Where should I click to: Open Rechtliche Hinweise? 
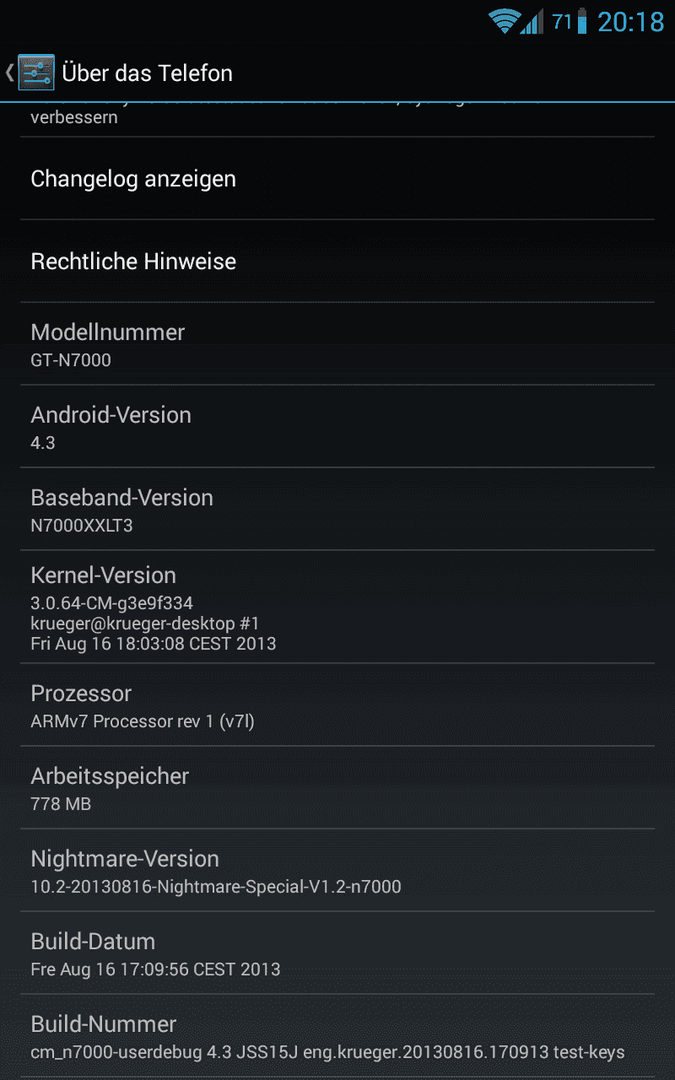338,262
